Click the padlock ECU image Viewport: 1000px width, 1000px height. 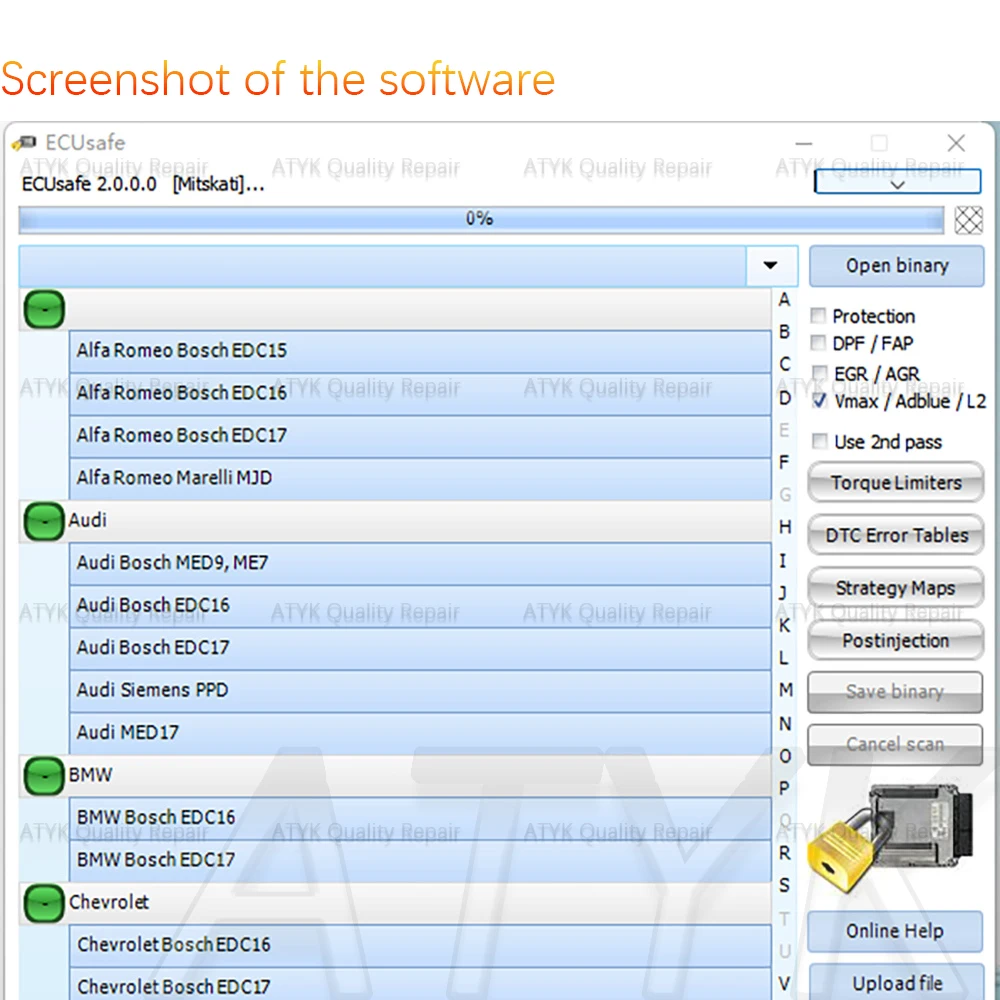[890, 838]
